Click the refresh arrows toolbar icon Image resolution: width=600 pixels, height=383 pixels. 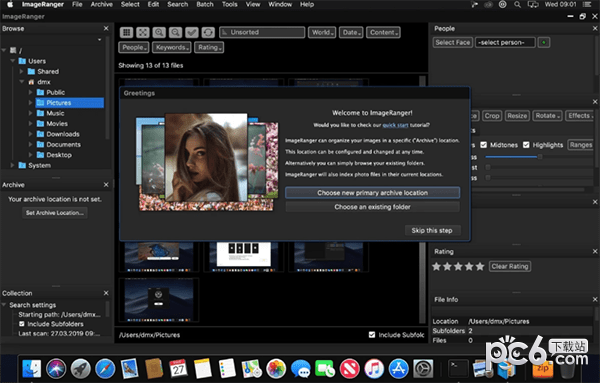[208, 33]
